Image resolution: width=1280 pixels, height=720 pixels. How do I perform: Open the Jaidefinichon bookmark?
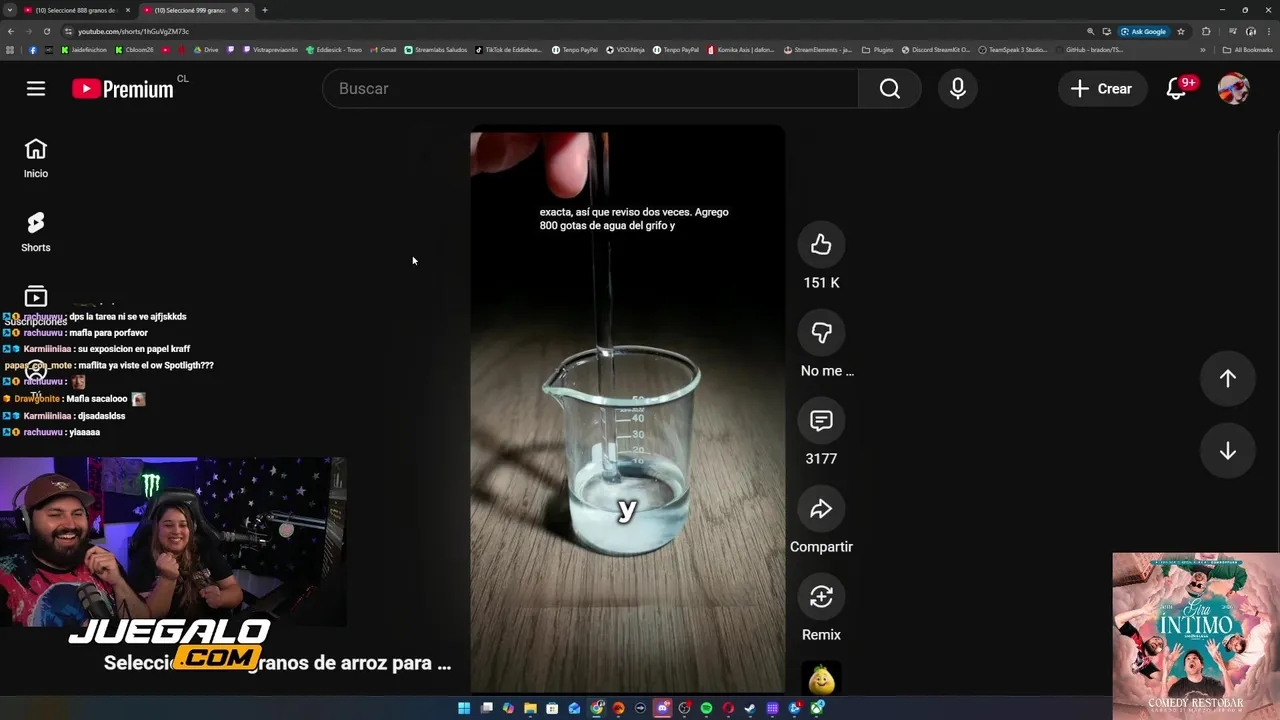click(x=85, y=50)
